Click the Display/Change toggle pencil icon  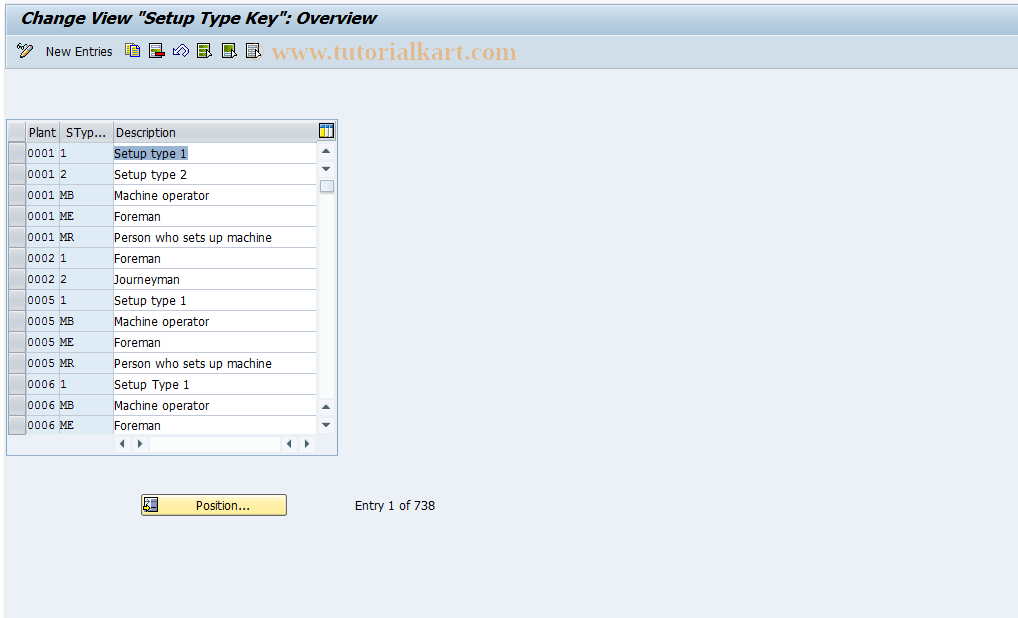point(24,51)
